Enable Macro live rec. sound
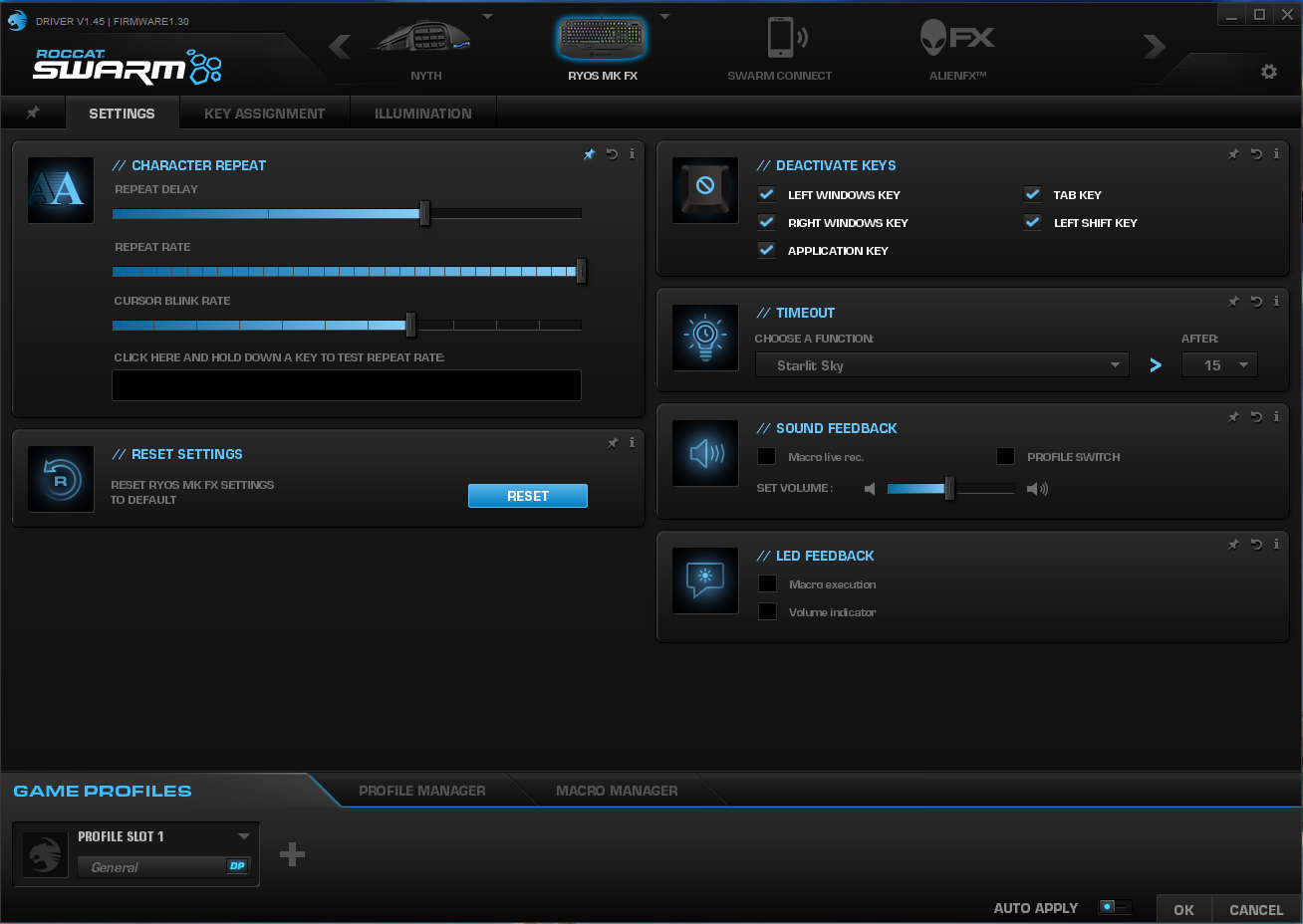1303x924 pixels. click(x=767, y=456)
